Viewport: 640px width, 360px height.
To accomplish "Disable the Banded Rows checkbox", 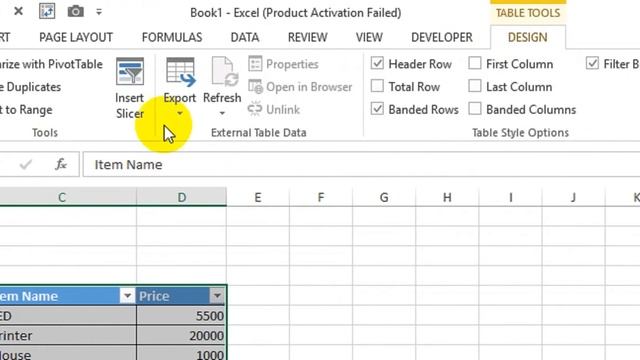I will tap(377, 109).
